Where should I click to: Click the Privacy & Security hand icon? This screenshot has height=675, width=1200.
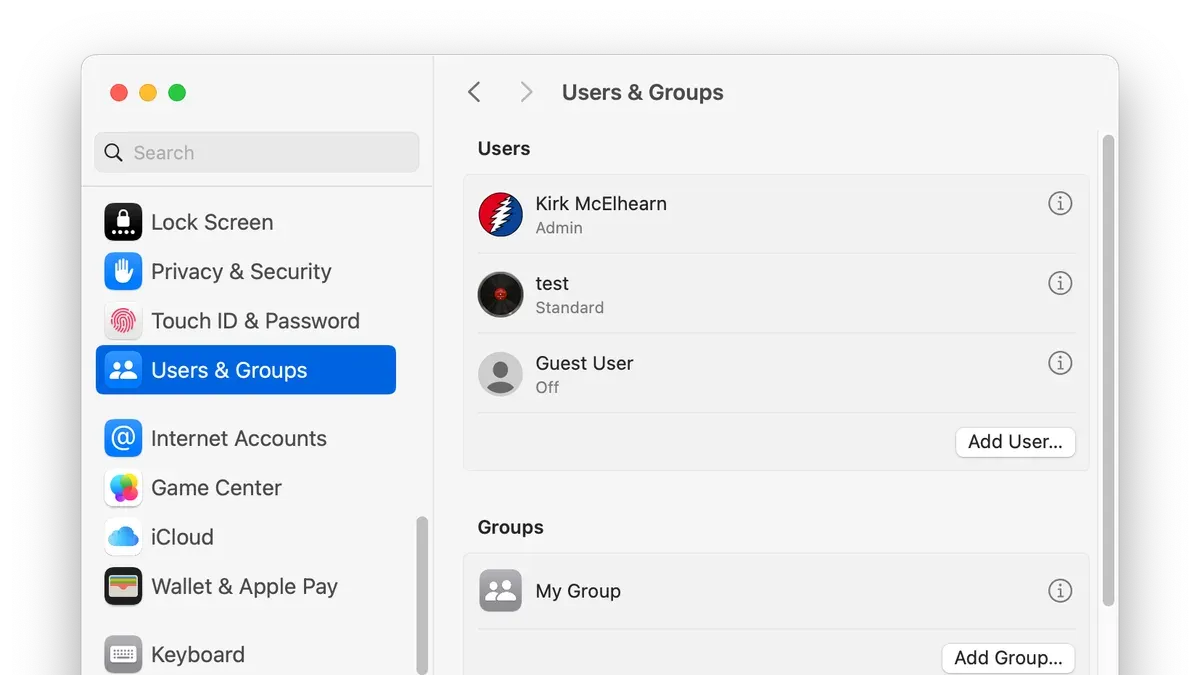tap(123, 271)
